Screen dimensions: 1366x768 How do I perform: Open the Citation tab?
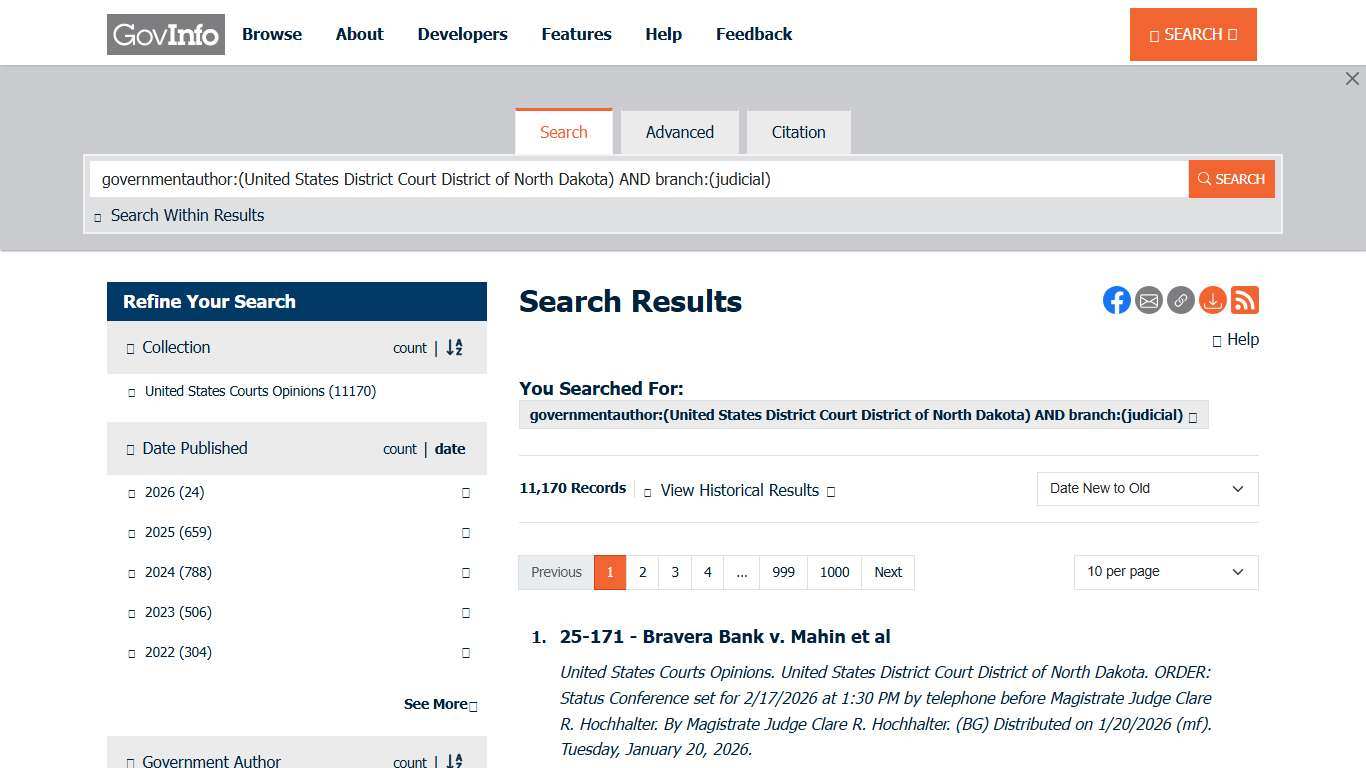click(798, 131)
